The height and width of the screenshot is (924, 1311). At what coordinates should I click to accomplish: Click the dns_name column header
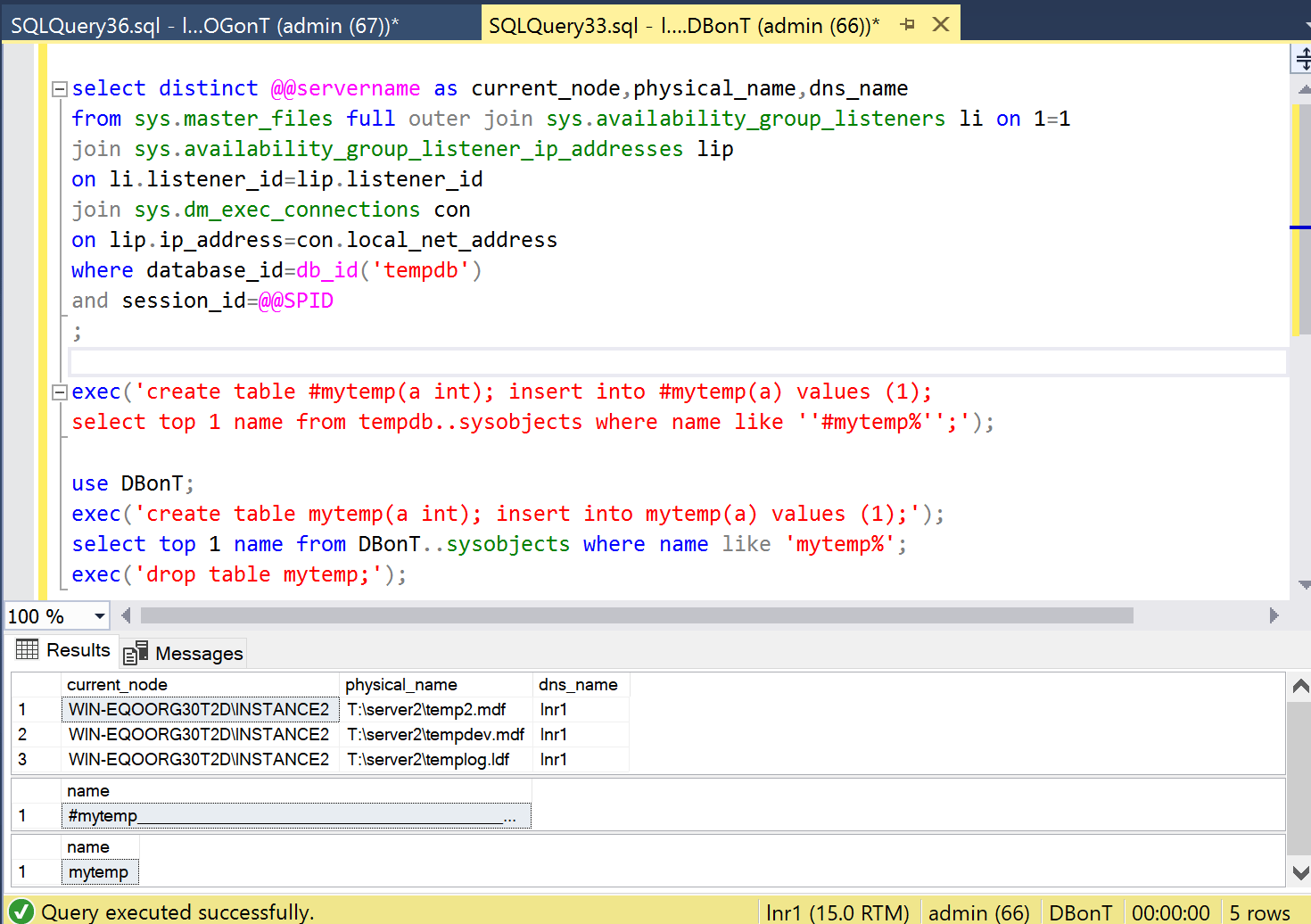578,684
